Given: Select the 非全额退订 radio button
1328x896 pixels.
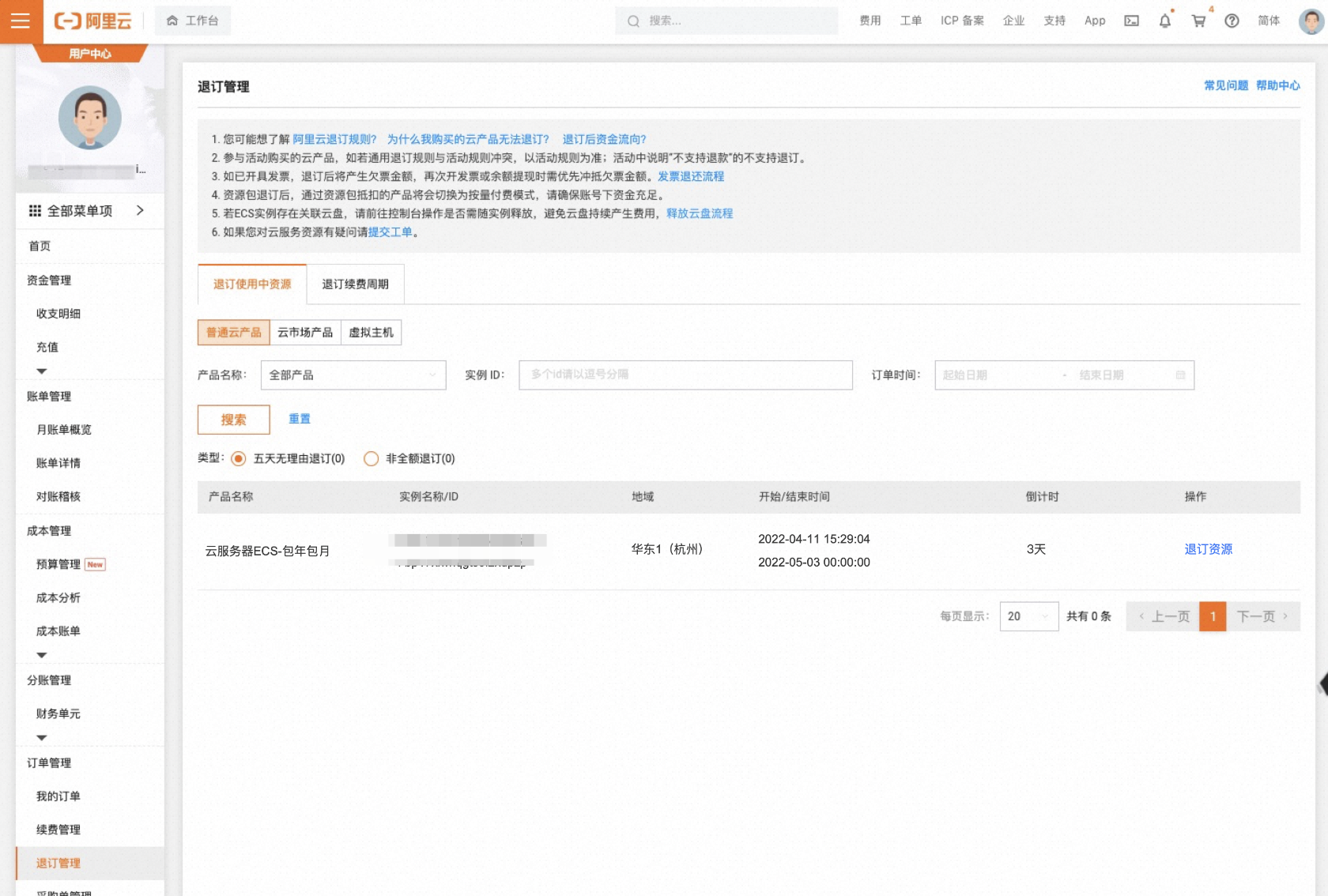Looking at the screenshot, I should pos(371,459).
